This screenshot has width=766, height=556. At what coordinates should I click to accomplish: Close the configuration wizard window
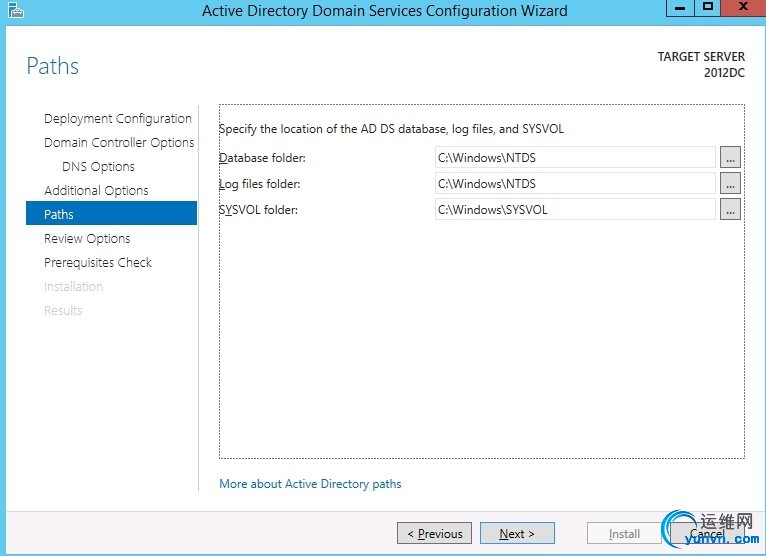tap(742, 8)
